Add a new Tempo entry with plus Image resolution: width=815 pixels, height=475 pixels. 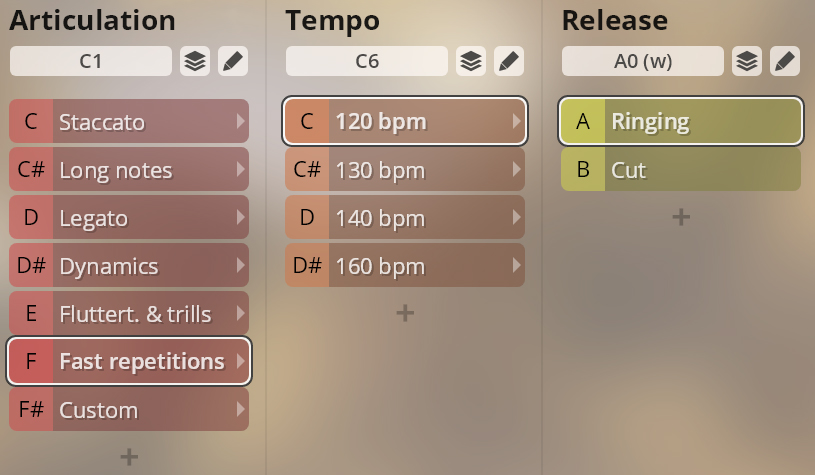(x=405, y=313)
